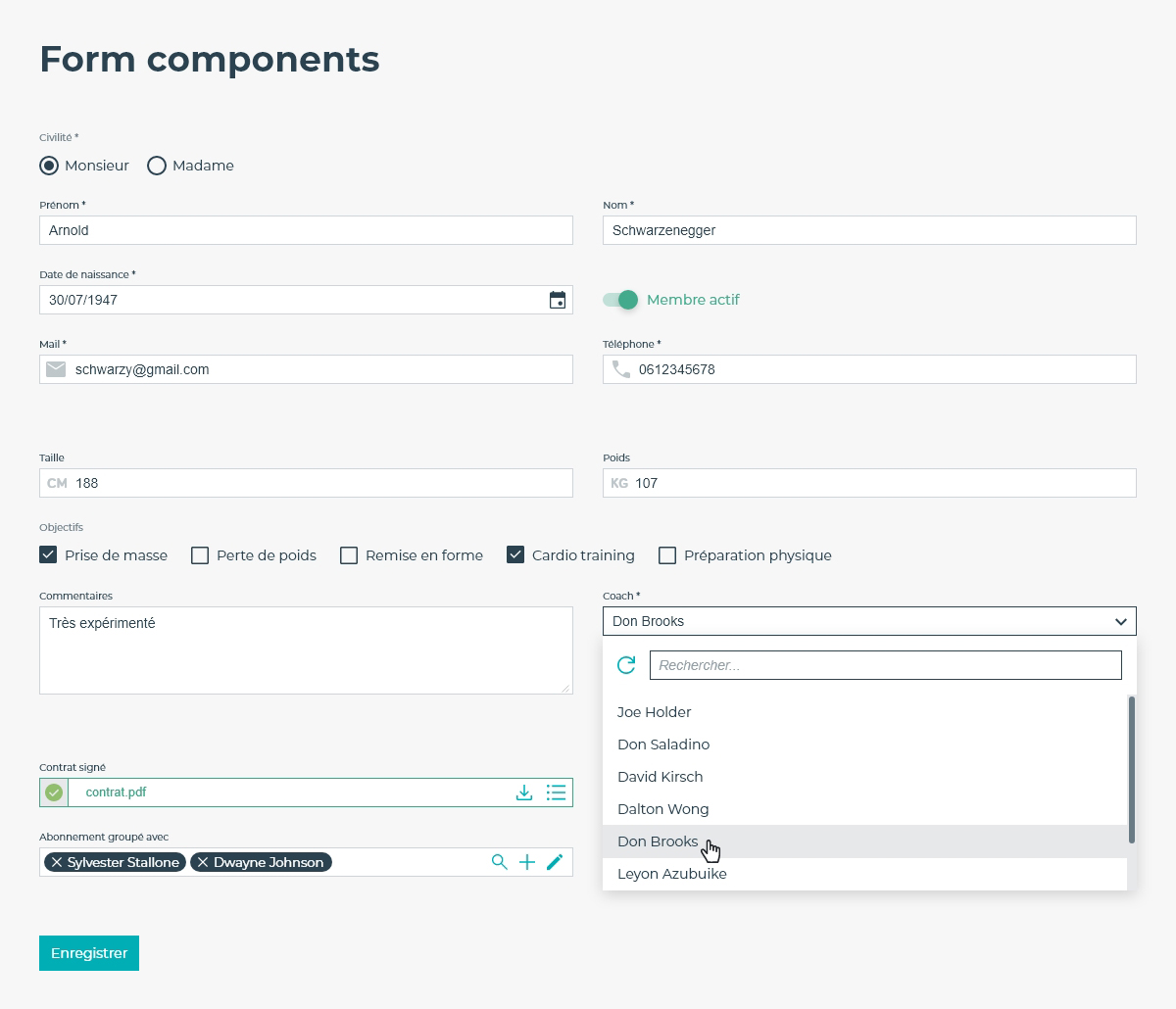Turn off the Membre actif toggle

(x=621, y=300)
